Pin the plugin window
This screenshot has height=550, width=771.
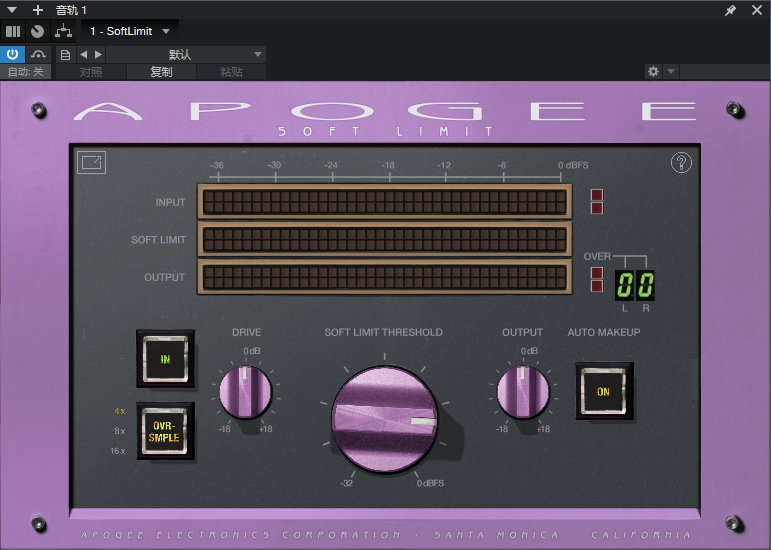pyautogui.click(x=730, y=10)
